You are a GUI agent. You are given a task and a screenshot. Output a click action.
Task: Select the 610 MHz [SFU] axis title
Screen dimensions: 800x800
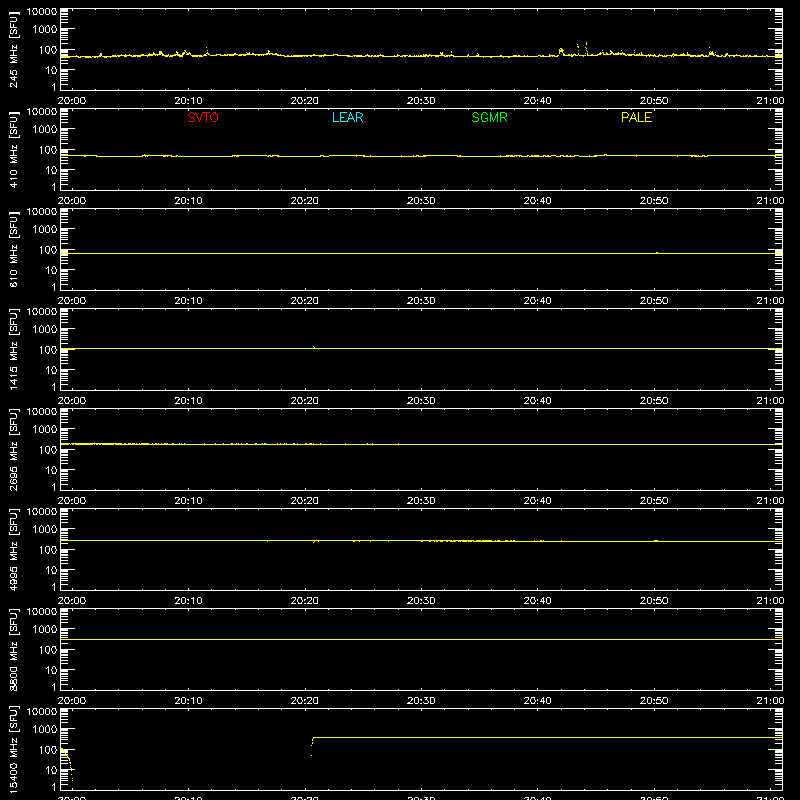tap(14, 250)
